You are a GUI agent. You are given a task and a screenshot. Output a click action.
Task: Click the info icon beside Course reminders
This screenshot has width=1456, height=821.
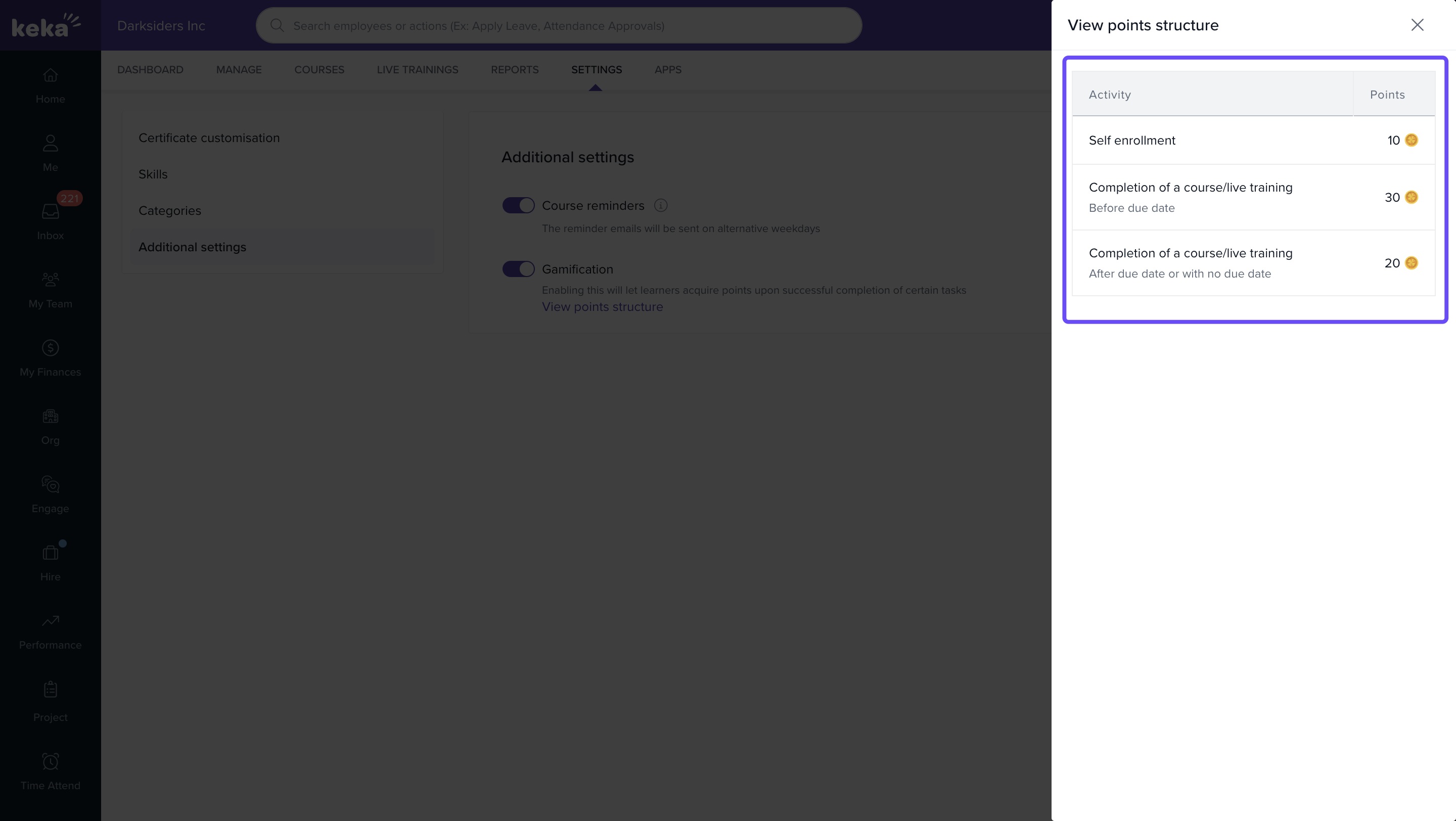[660, 205]
